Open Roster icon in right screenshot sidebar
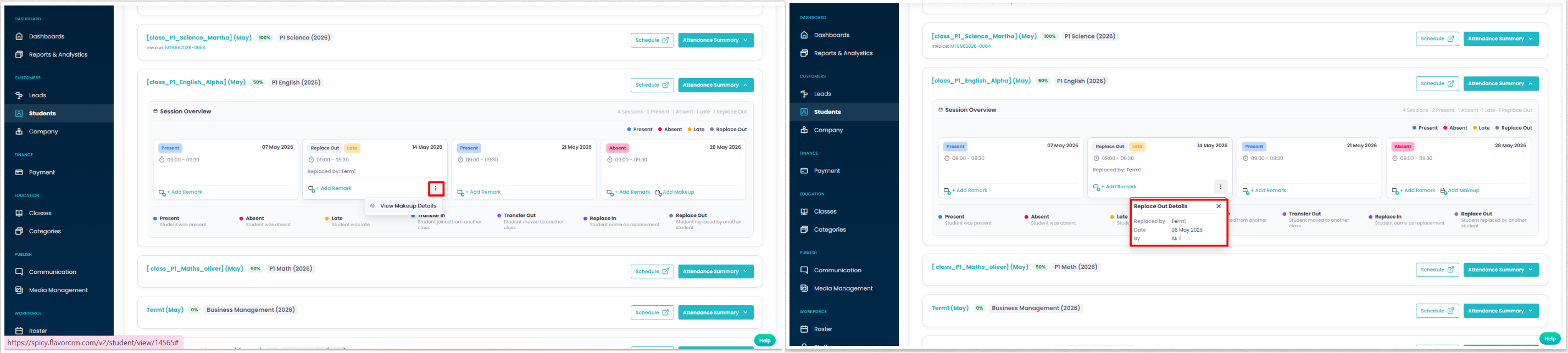Image resolution: width=1568 pixels, height=353 pixels. 804,329
